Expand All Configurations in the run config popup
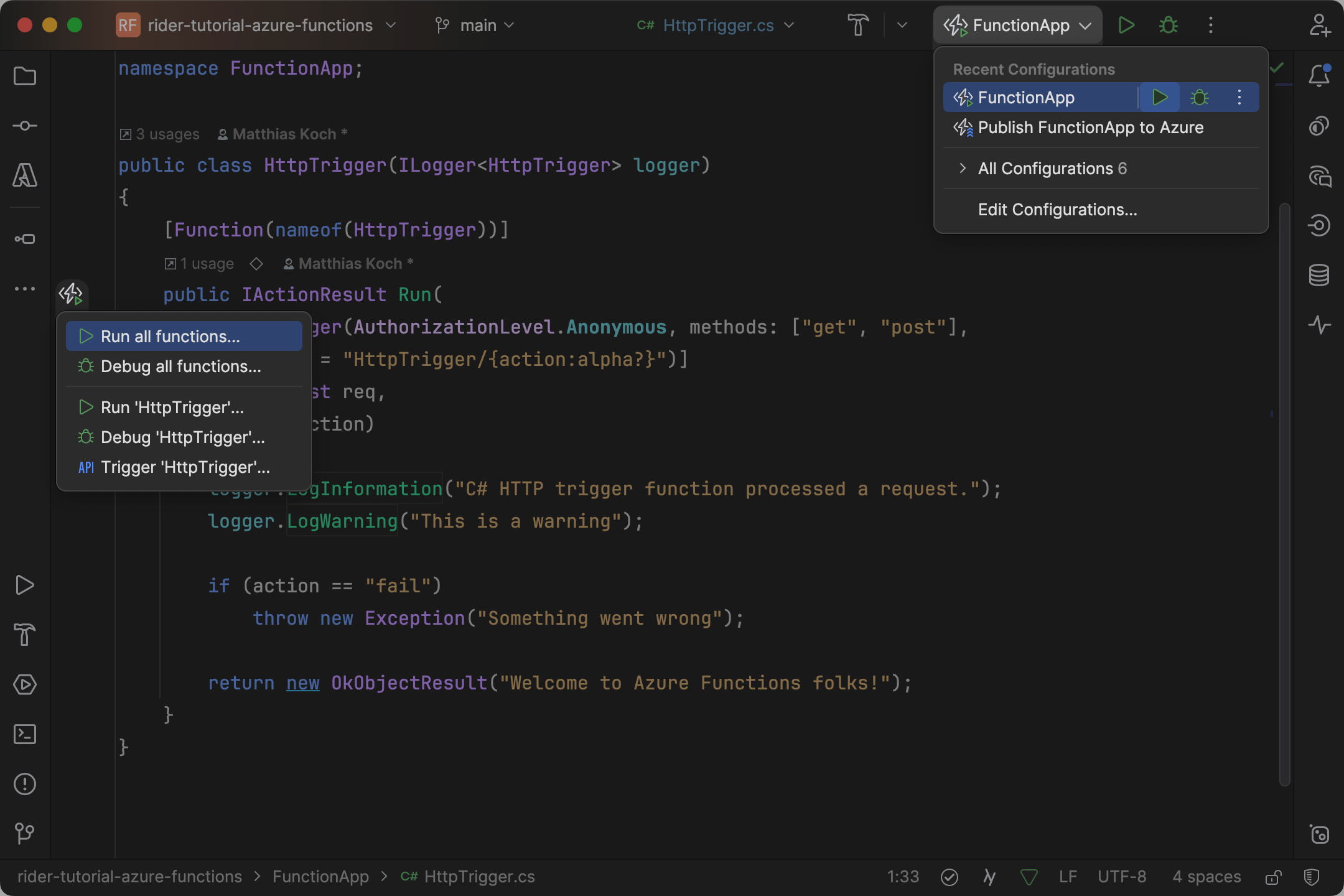Viewport: 1344px width, 896px height. (1051, 168)
